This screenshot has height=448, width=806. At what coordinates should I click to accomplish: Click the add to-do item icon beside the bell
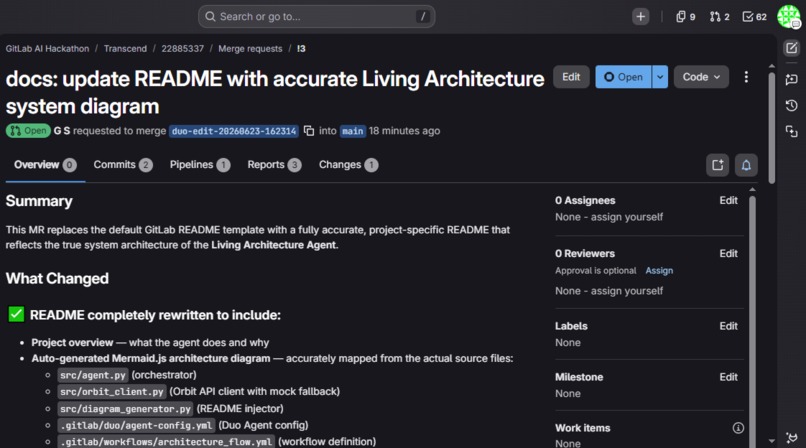(717, 165)
